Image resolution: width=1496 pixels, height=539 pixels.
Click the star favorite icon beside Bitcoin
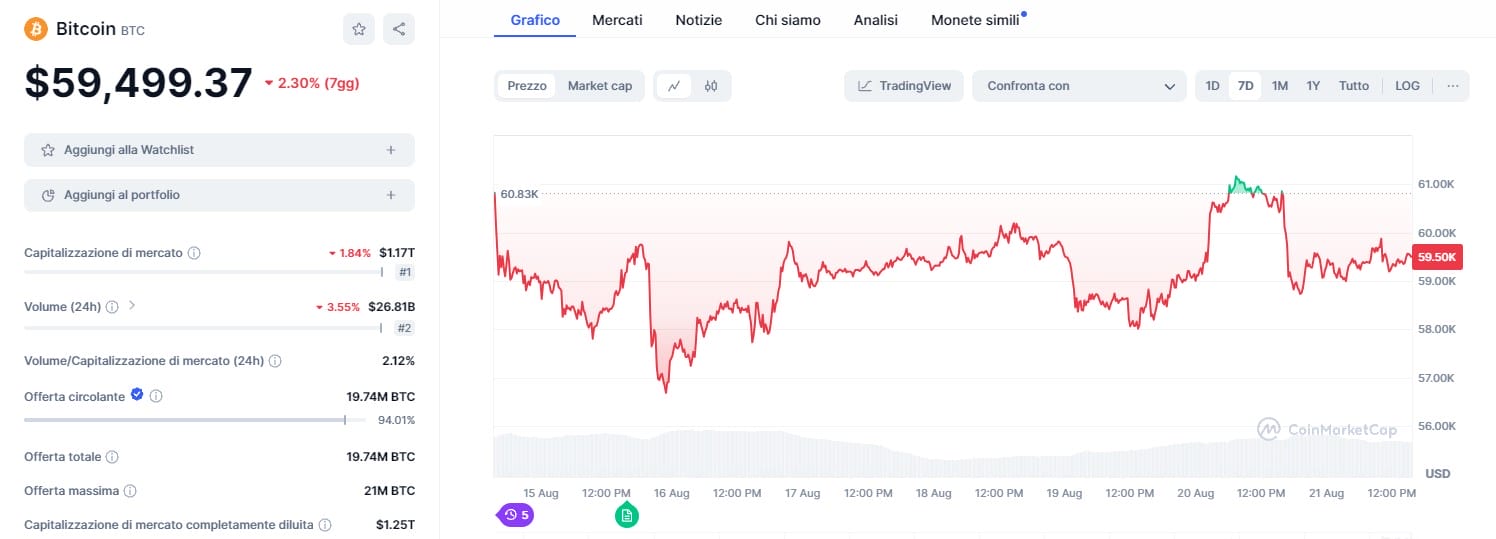[x=359, y=29]
